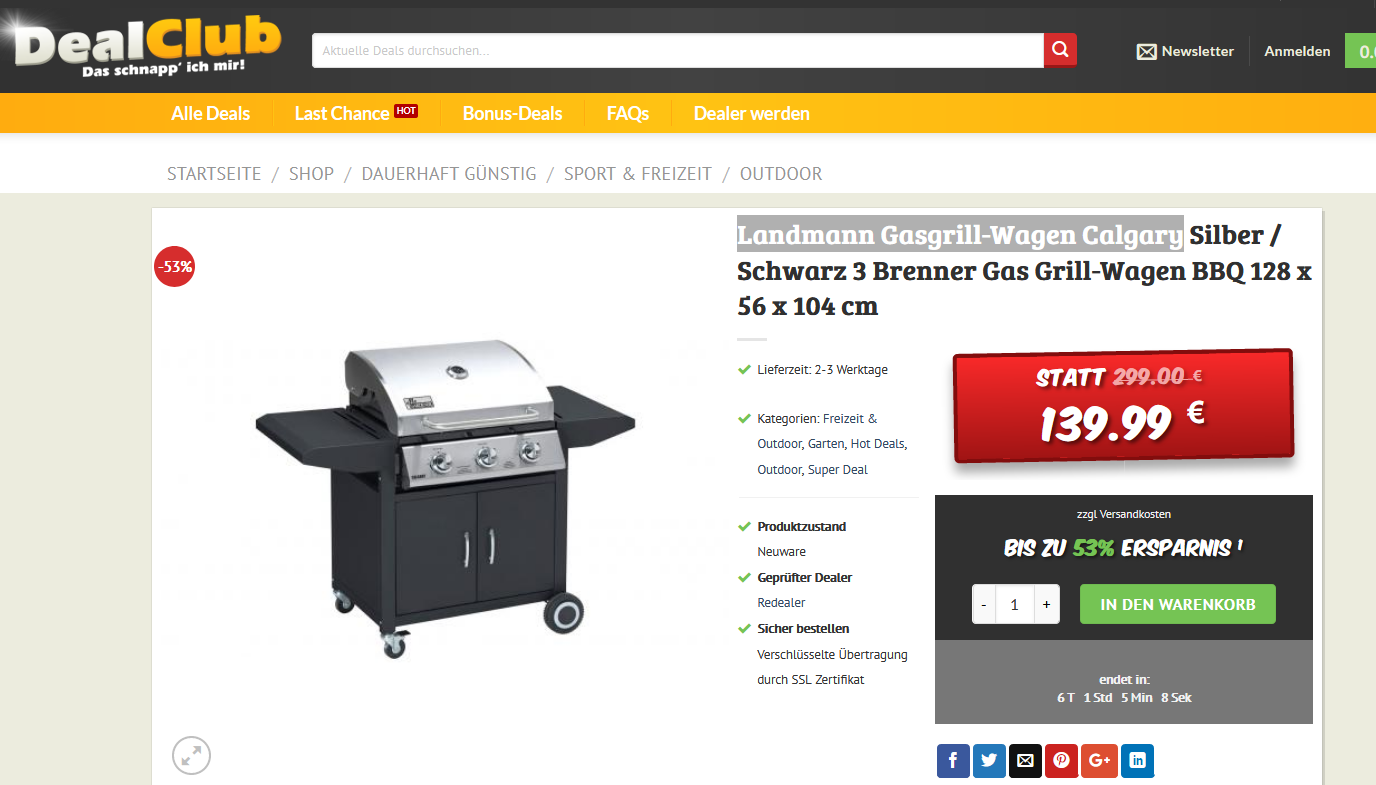The height and width of the screenshot is (785, 1376).
Task: Open image zoom expand icon
Action: click(191, 755)
